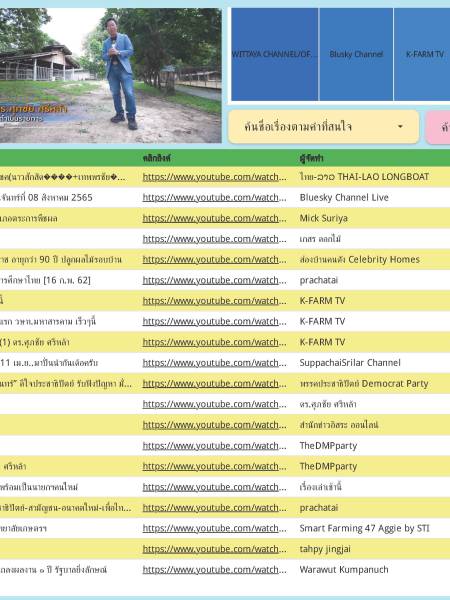Click the producer column header

[311, 158]
